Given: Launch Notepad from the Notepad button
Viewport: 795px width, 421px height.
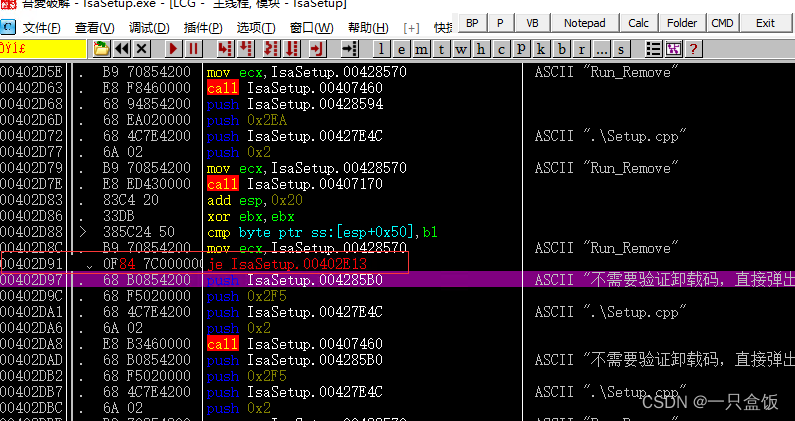Looking at the screenshot, I should pyautogui.click(x=585, y=23).
